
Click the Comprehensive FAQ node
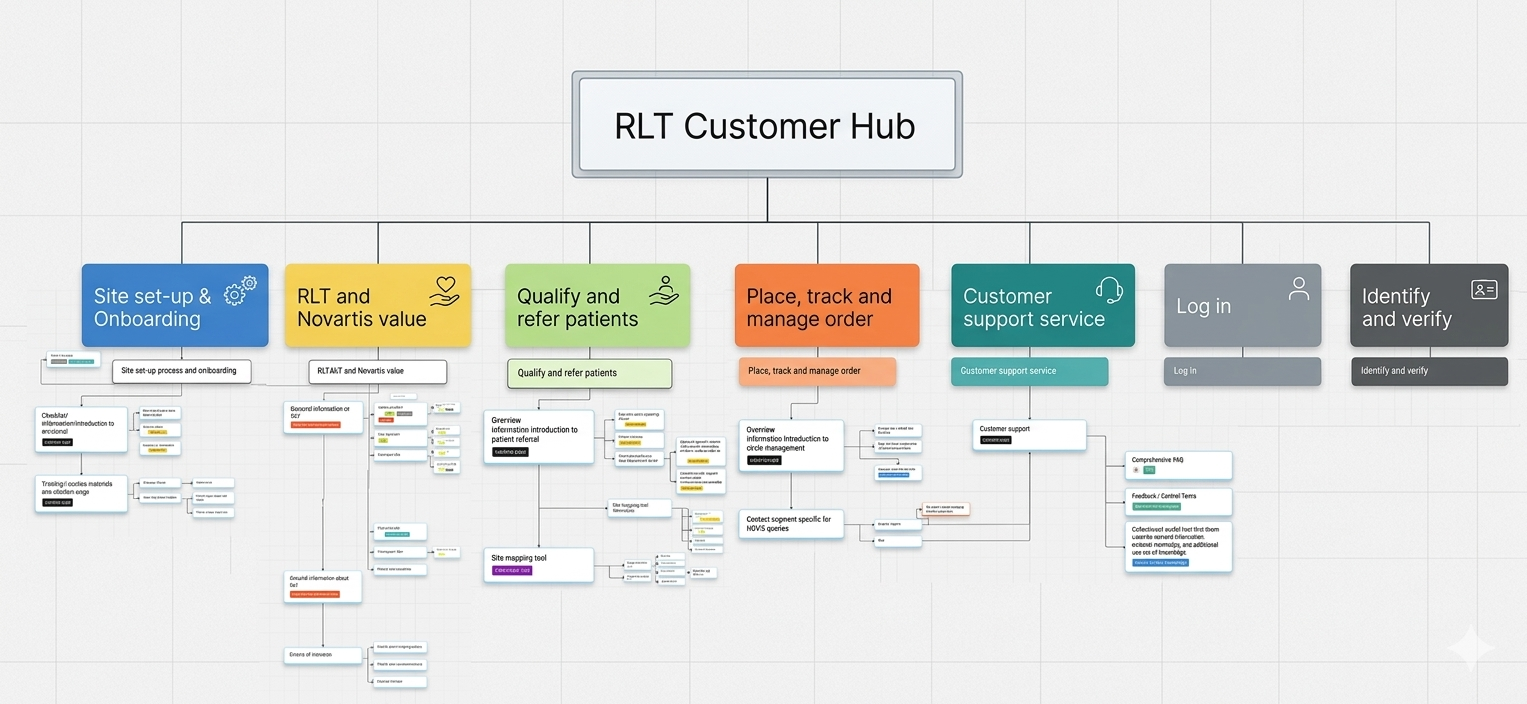(1179, 465)
